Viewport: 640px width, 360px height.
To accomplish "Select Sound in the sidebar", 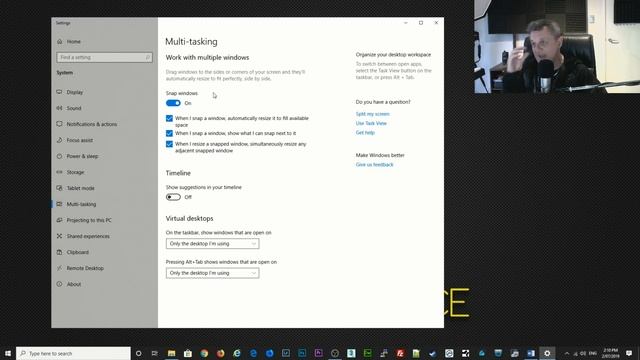I will click(x=74, y=108).
